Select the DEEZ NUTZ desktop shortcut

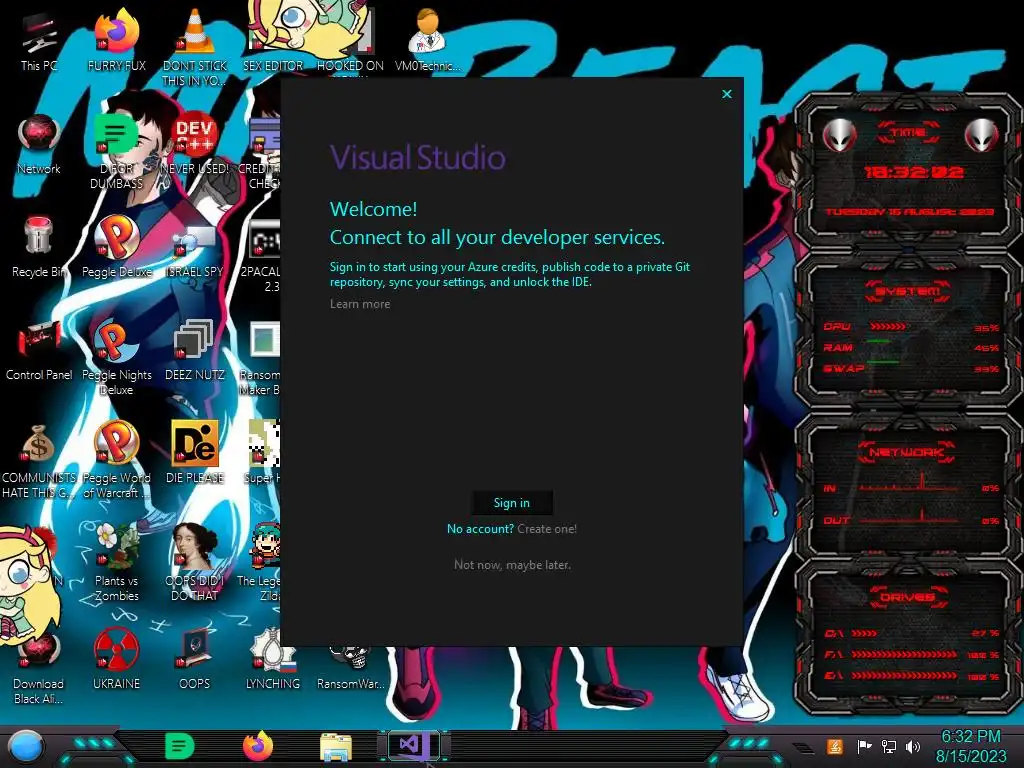pyautogui.click(x=195, y=351)
